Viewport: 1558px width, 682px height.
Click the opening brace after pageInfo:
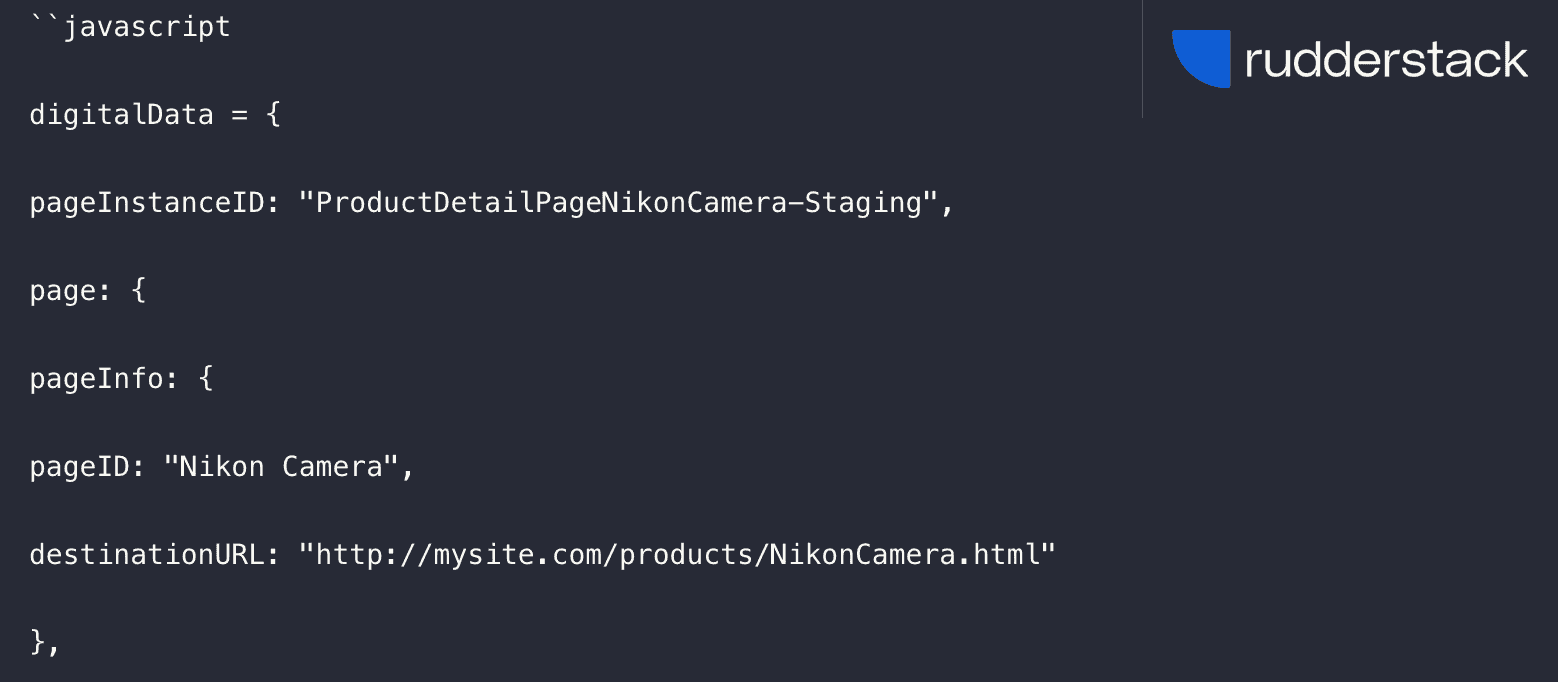coord(206,379)
